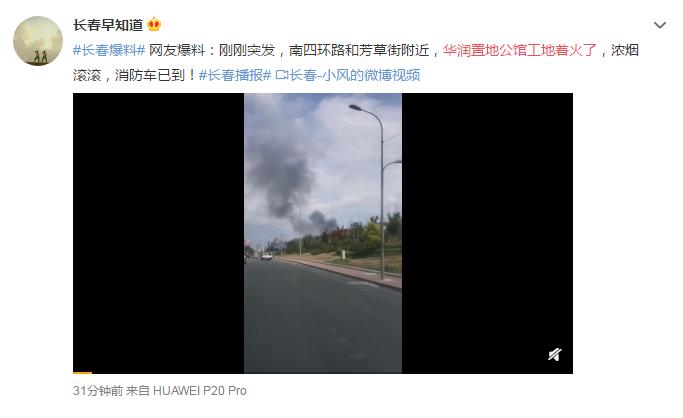Open the 长春早知道 username link
Screen dimensions: 683x418
[108, 25]
